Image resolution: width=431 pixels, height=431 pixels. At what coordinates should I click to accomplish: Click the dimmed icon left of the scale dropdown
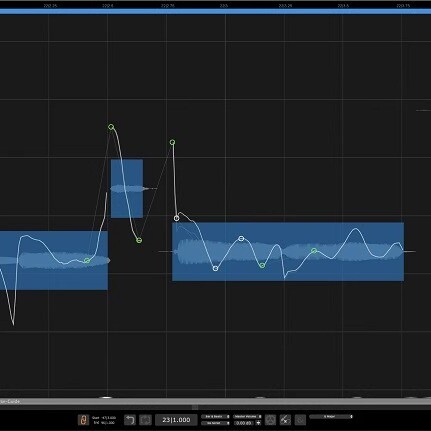pos(300,420)
